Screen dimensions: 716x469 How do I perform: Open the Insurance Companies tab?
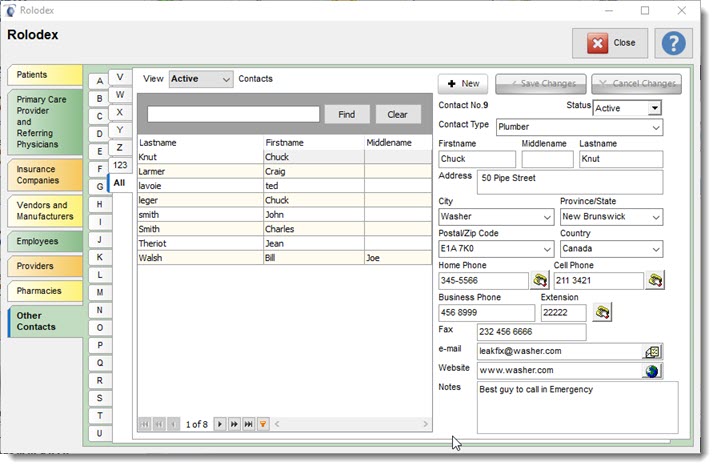tap(45, 175)
